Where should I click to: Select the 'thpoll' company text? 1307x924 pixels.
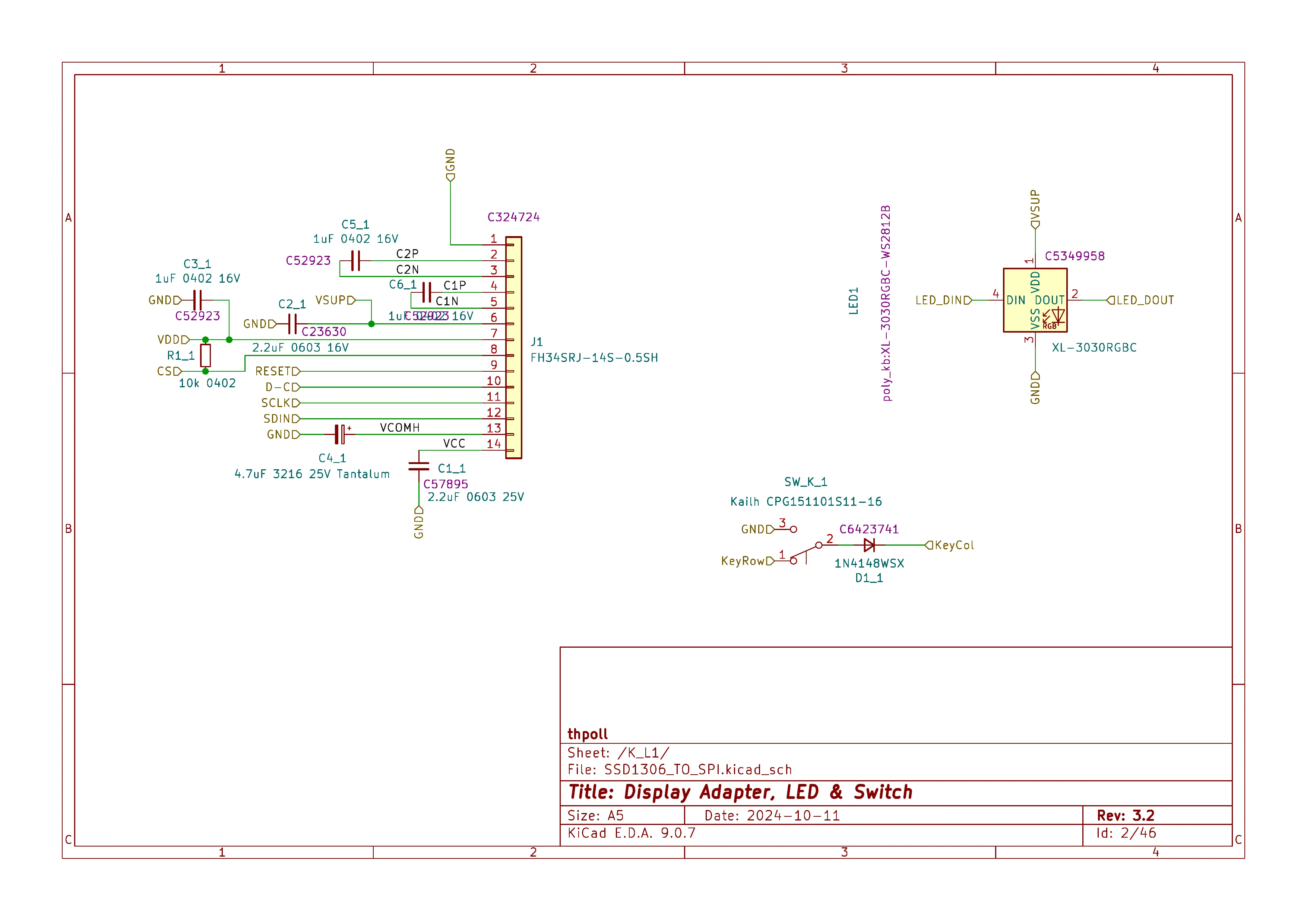(x=588, y=734)
